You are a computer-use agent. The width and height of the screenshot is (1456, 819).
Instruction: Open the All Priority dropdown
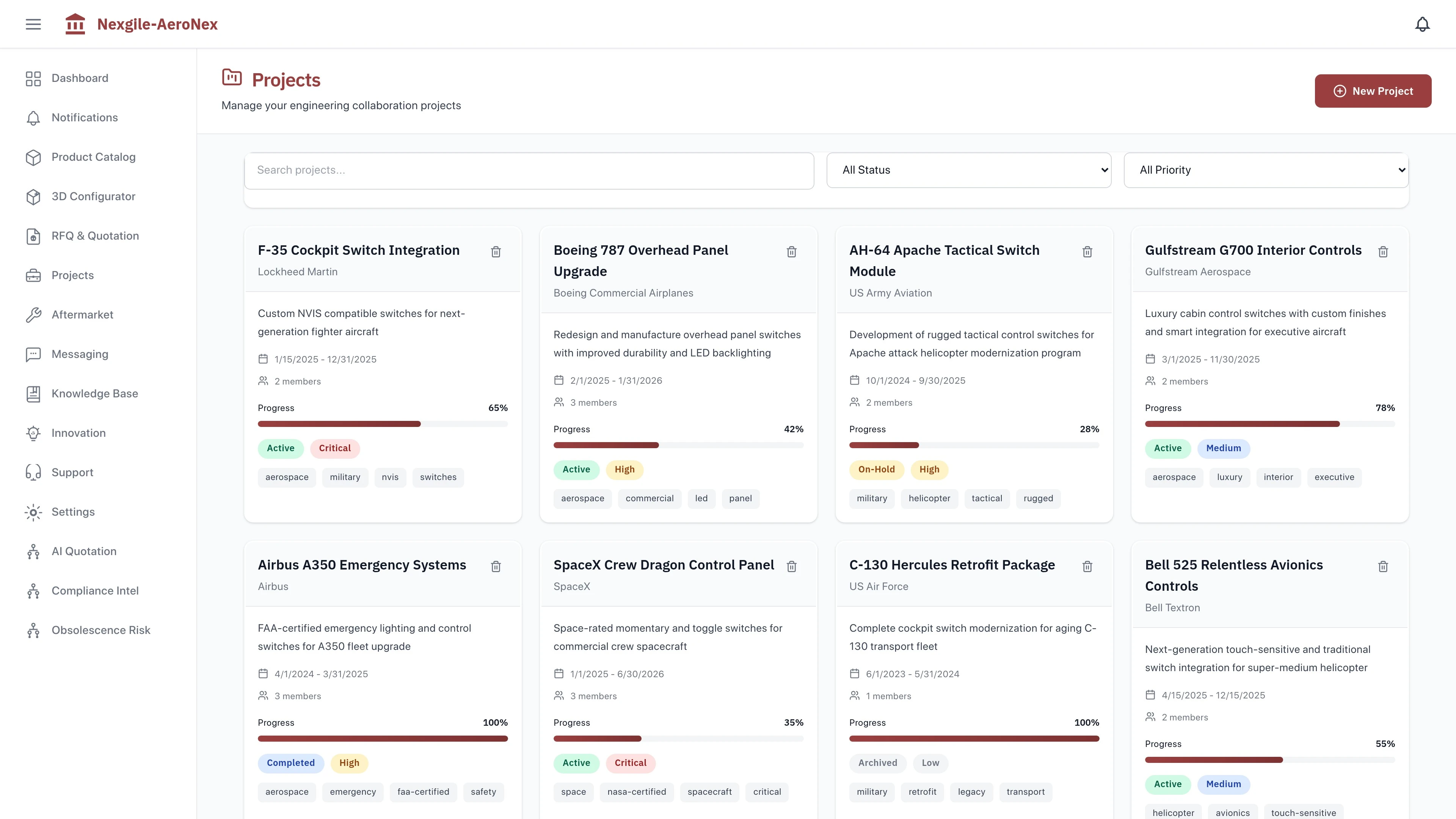1266,170
